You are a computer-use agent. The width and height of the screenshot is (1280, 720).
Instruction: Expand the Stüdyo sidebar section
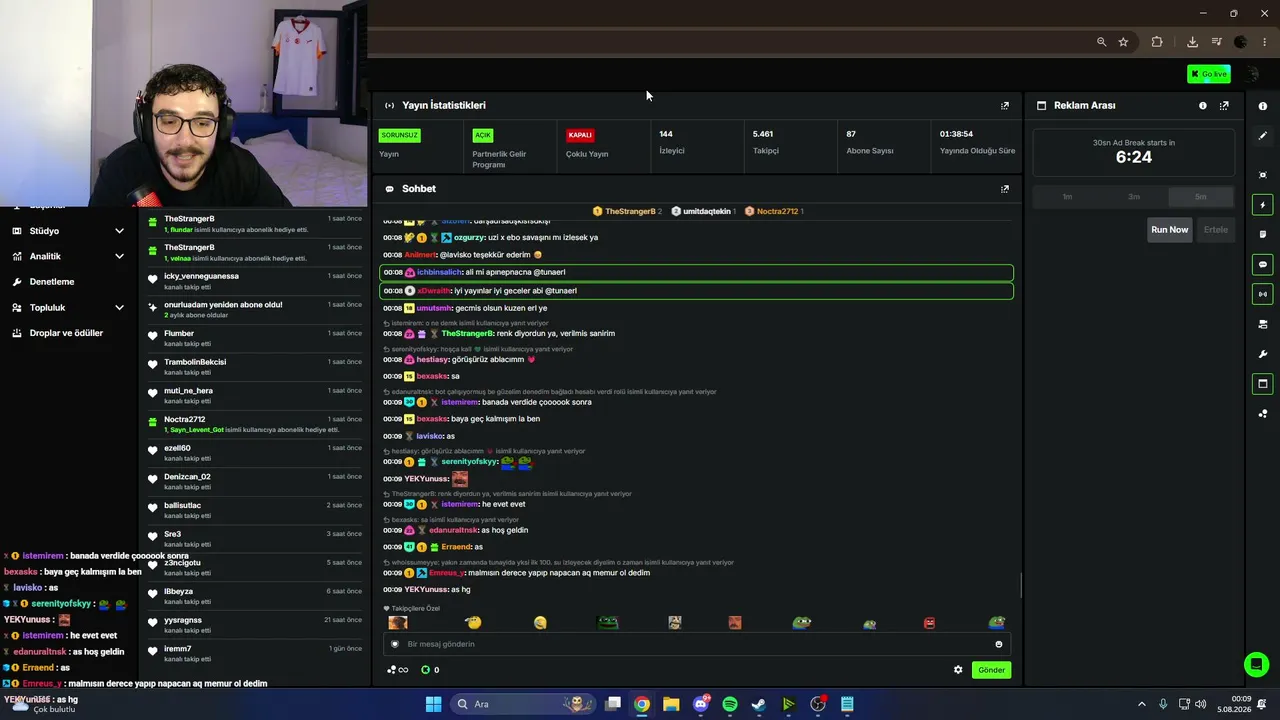coord(68,231)
